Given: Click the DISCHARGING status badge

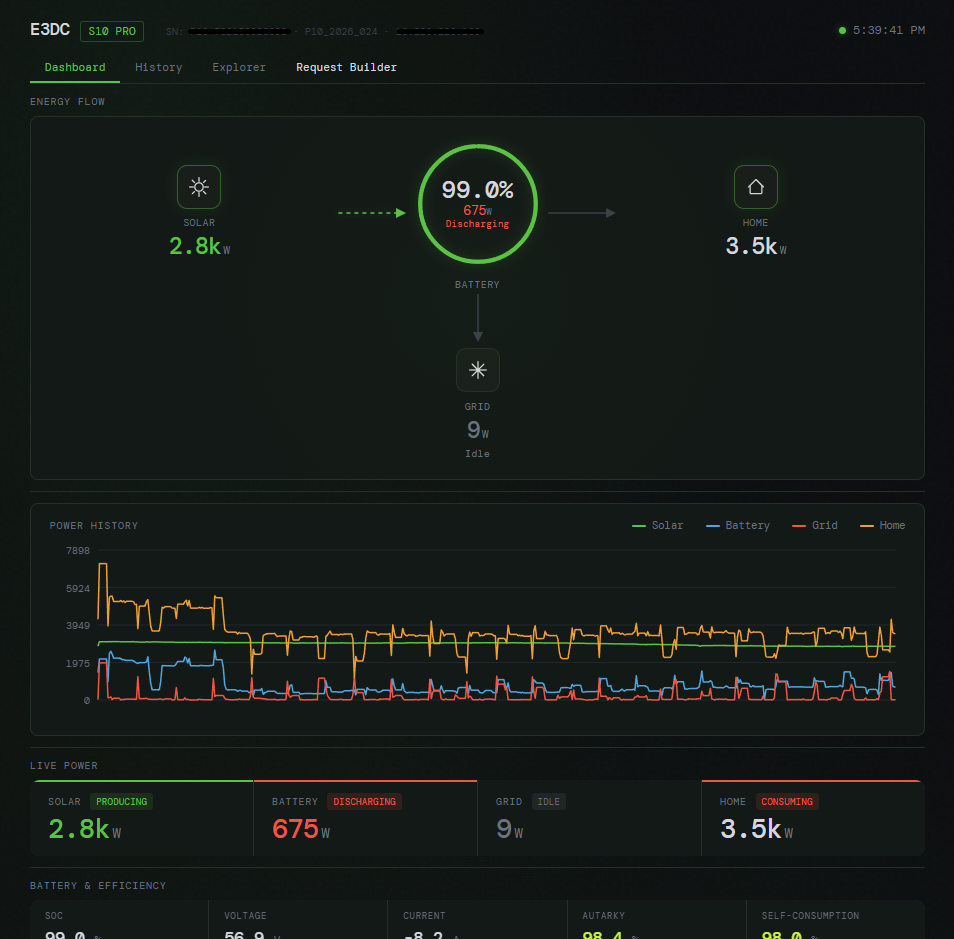Looking at the screenshot, I should pos(364,801).
